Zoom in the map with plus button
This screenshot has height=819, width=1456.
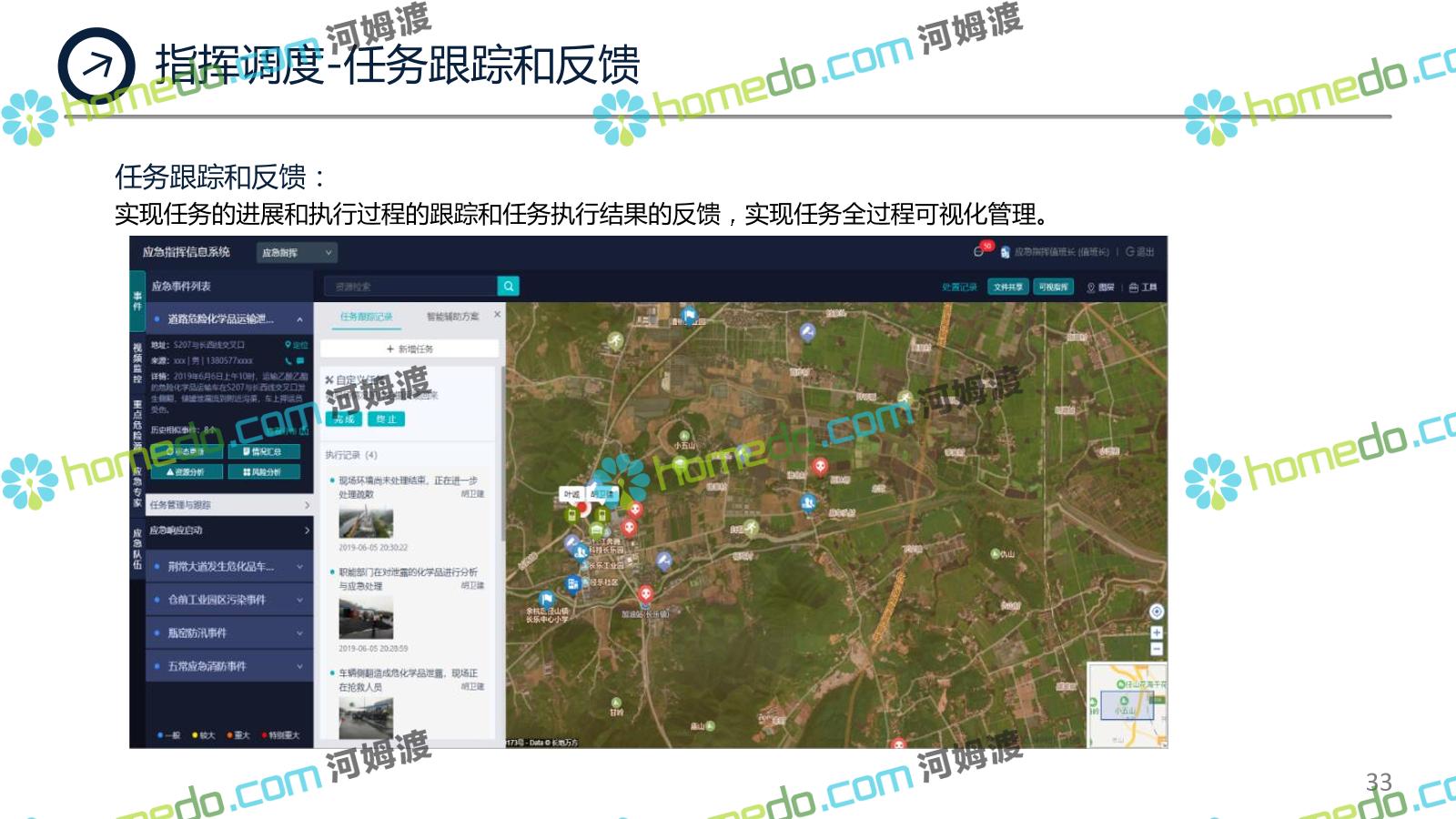tap(1156, 633)
